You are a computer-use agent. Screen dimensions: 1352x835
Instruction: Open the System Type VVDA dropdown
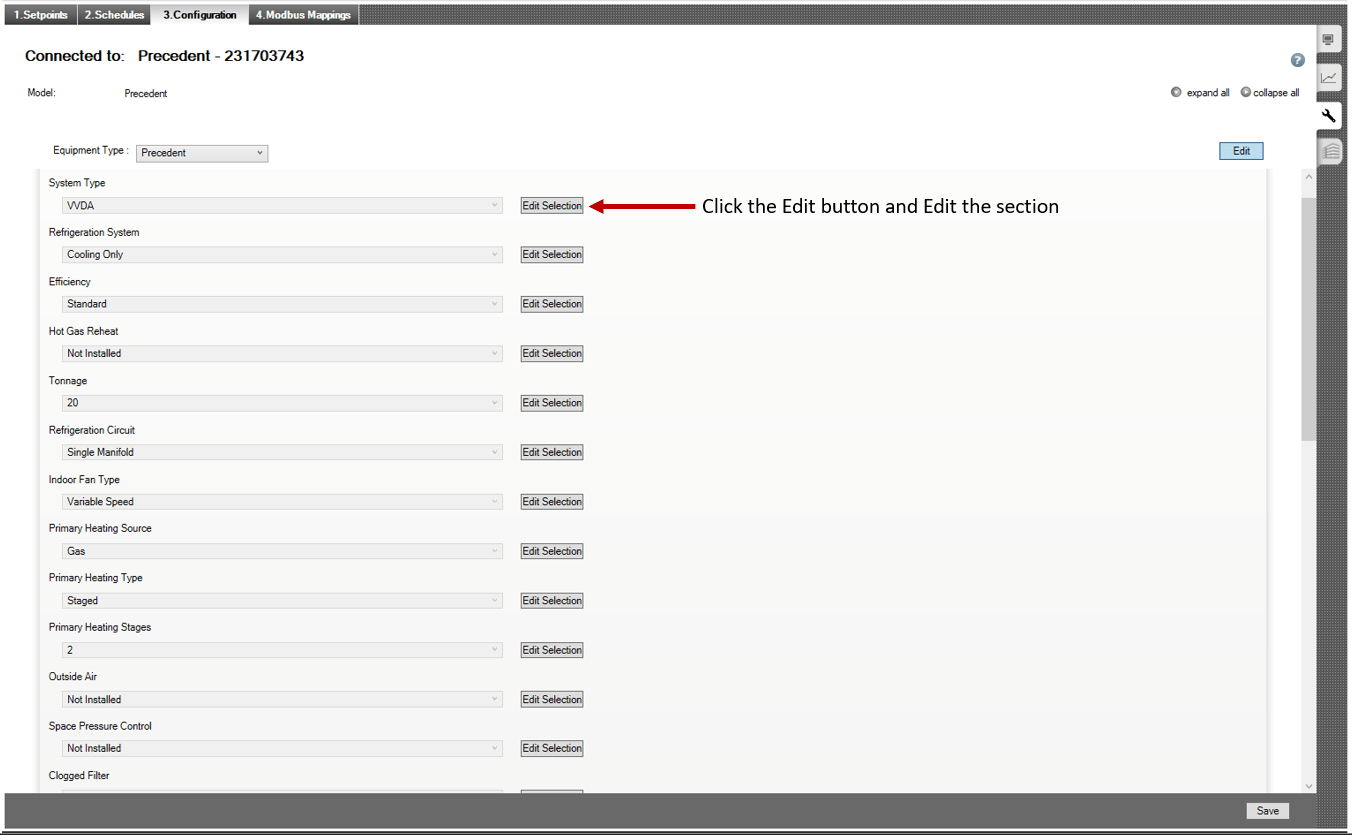[282, 205]
